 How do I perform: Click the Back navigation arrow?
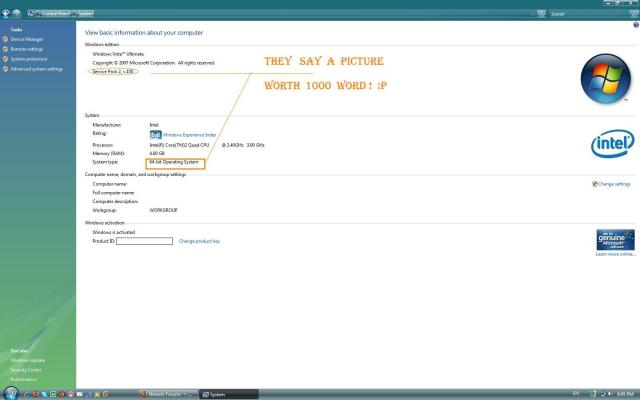pos(6,13)
